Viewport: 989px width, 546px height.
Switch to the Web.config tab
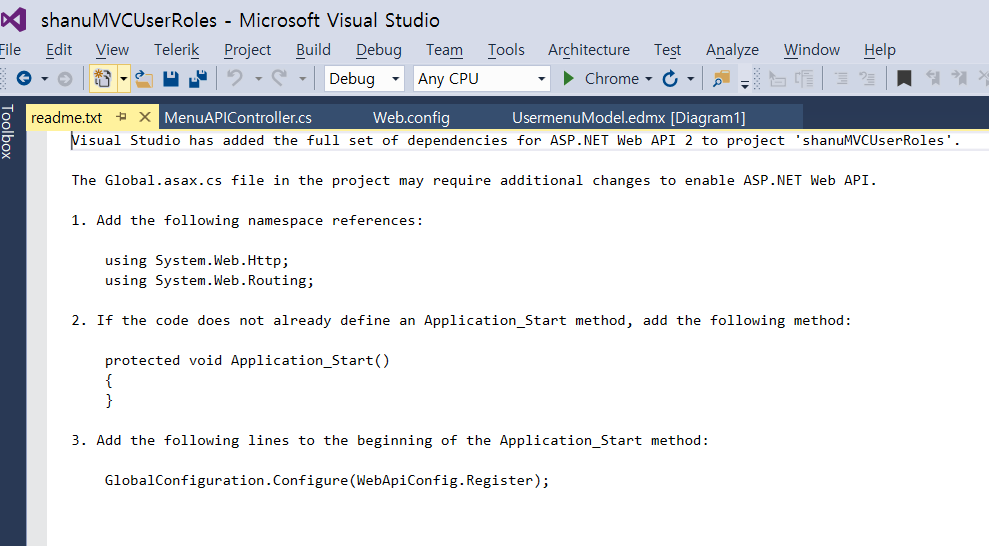pos(411,118)
